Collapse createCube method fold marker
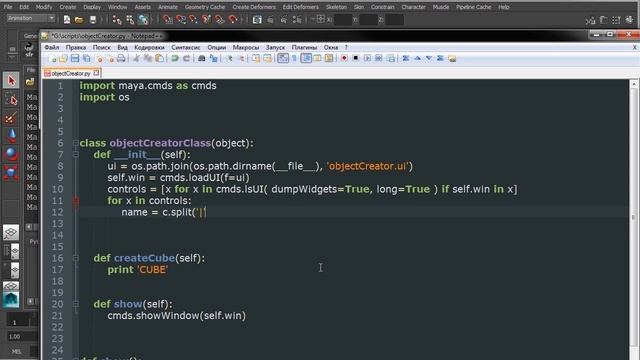The height and width of the screenshot is (360, 640). tap(76, 258)
